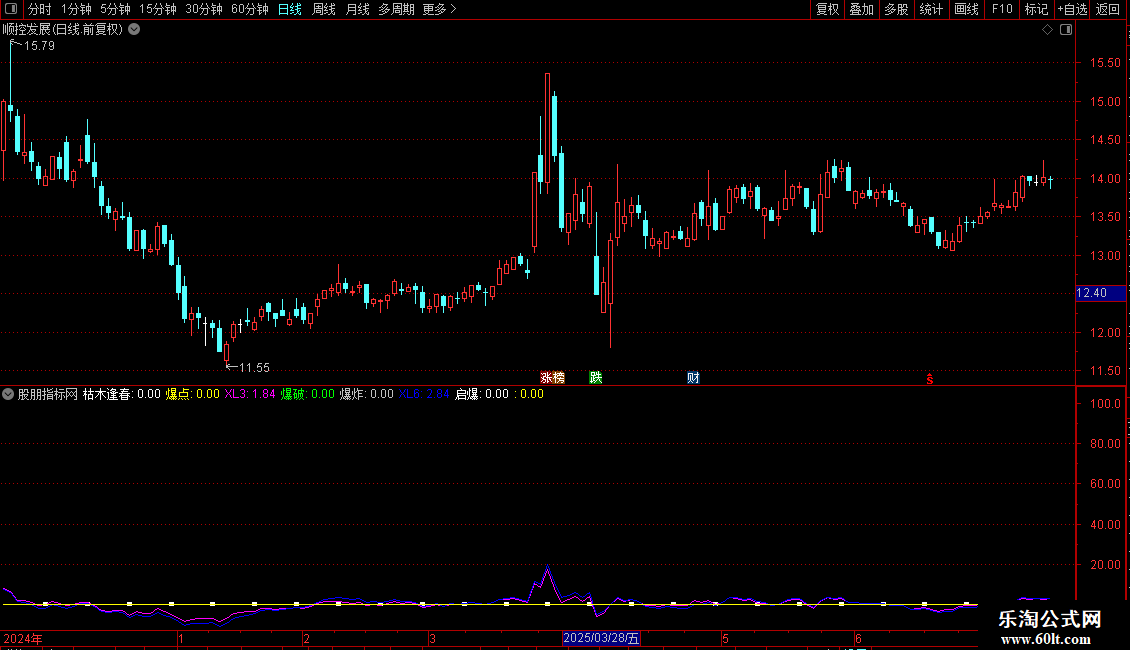Click the diamond marker icon above the chart
The width and height of the screenshot is (1130, 650).
coord(1047,30)
